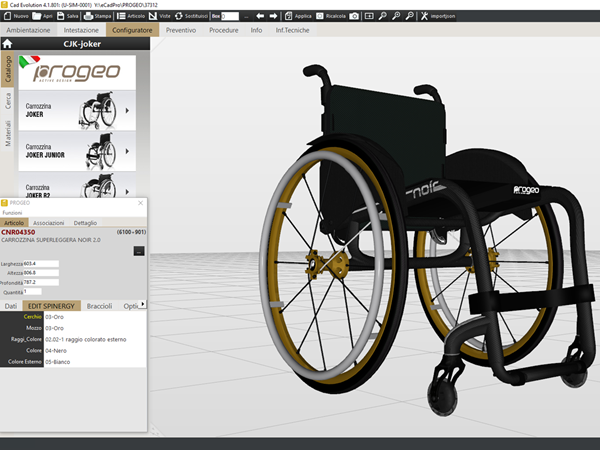Click the right arrow navigation icon

[x=273, y=16]
